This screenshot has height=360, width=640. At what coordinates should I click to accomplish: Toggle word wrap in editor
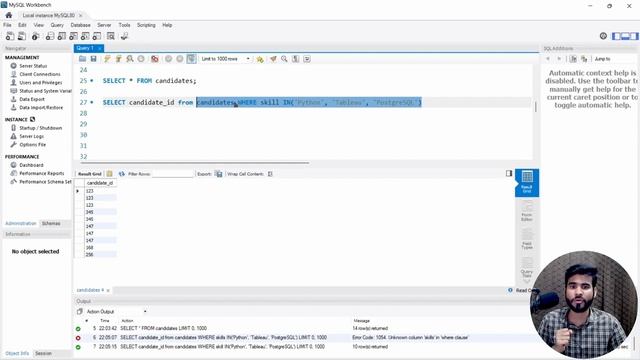[x=307, y=59]
